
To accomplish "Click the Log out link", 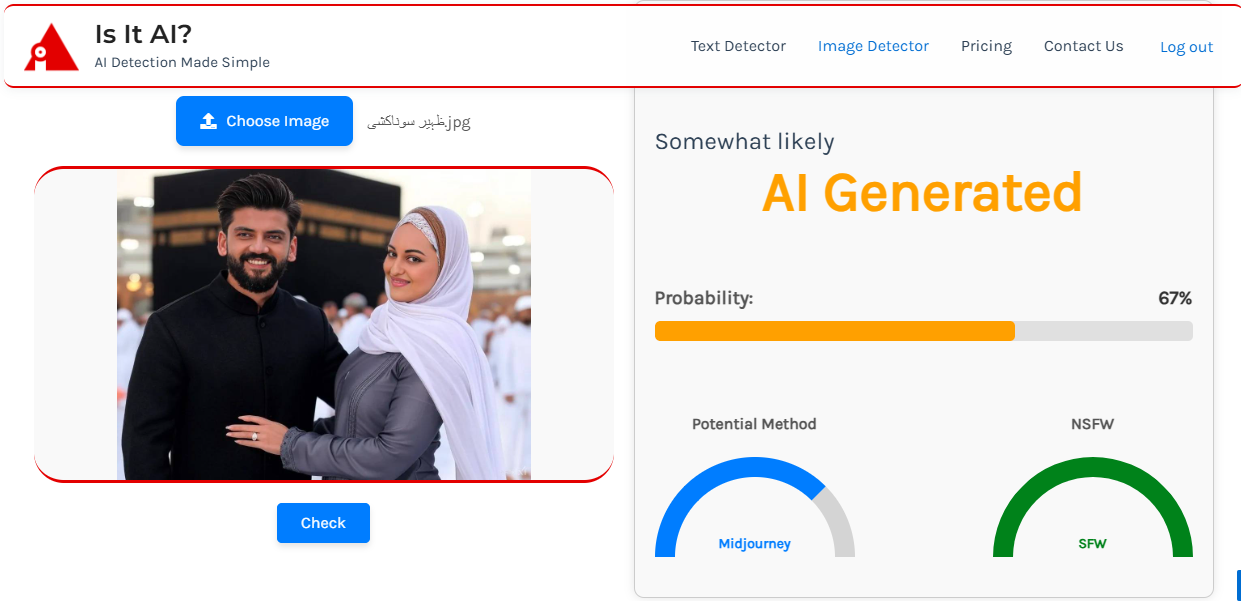I will click(1186, 47).
